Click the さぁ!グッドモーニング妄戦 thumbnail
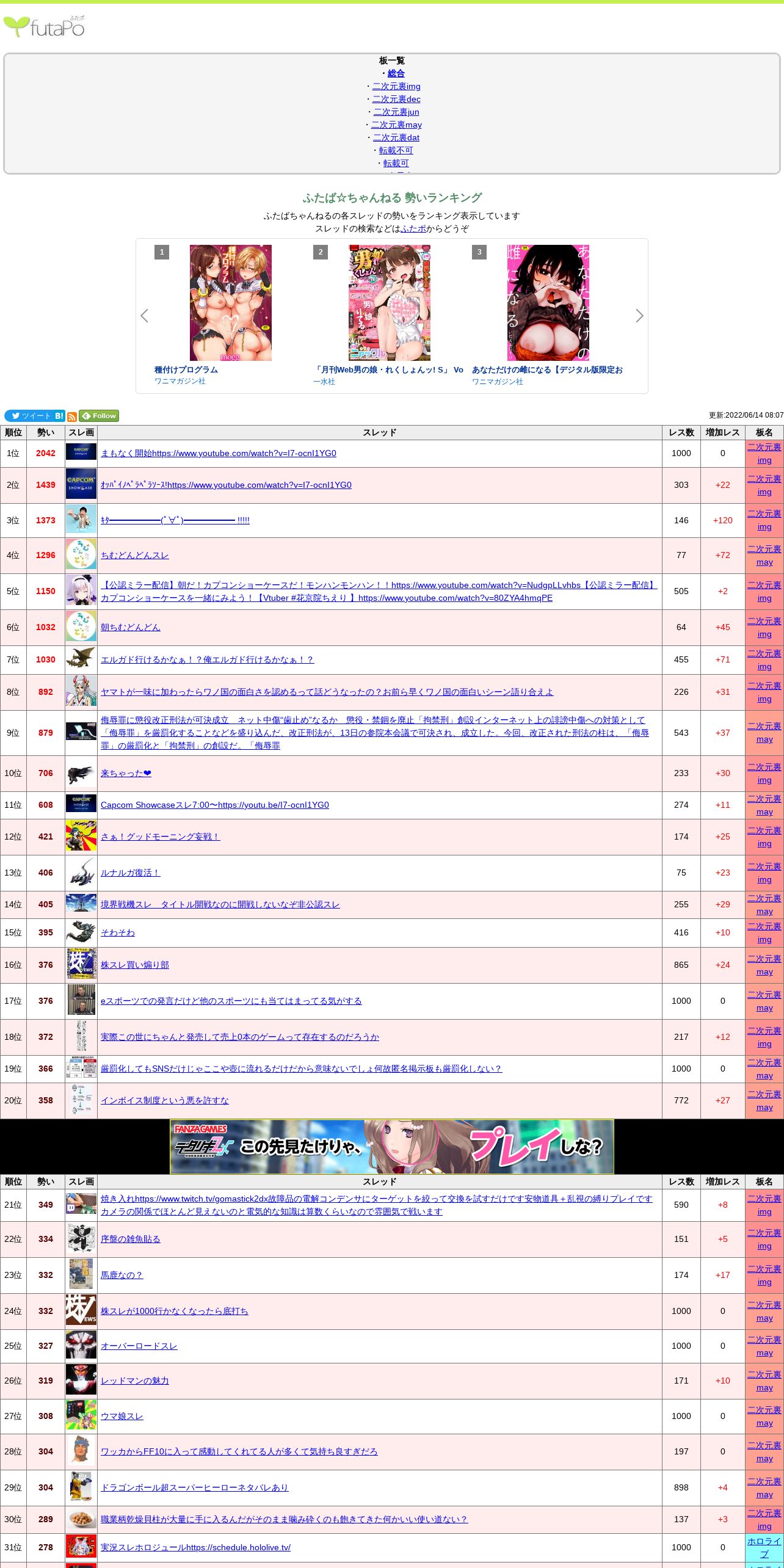The width and height of the screenshot is (784, 1568). click(81, 837)
